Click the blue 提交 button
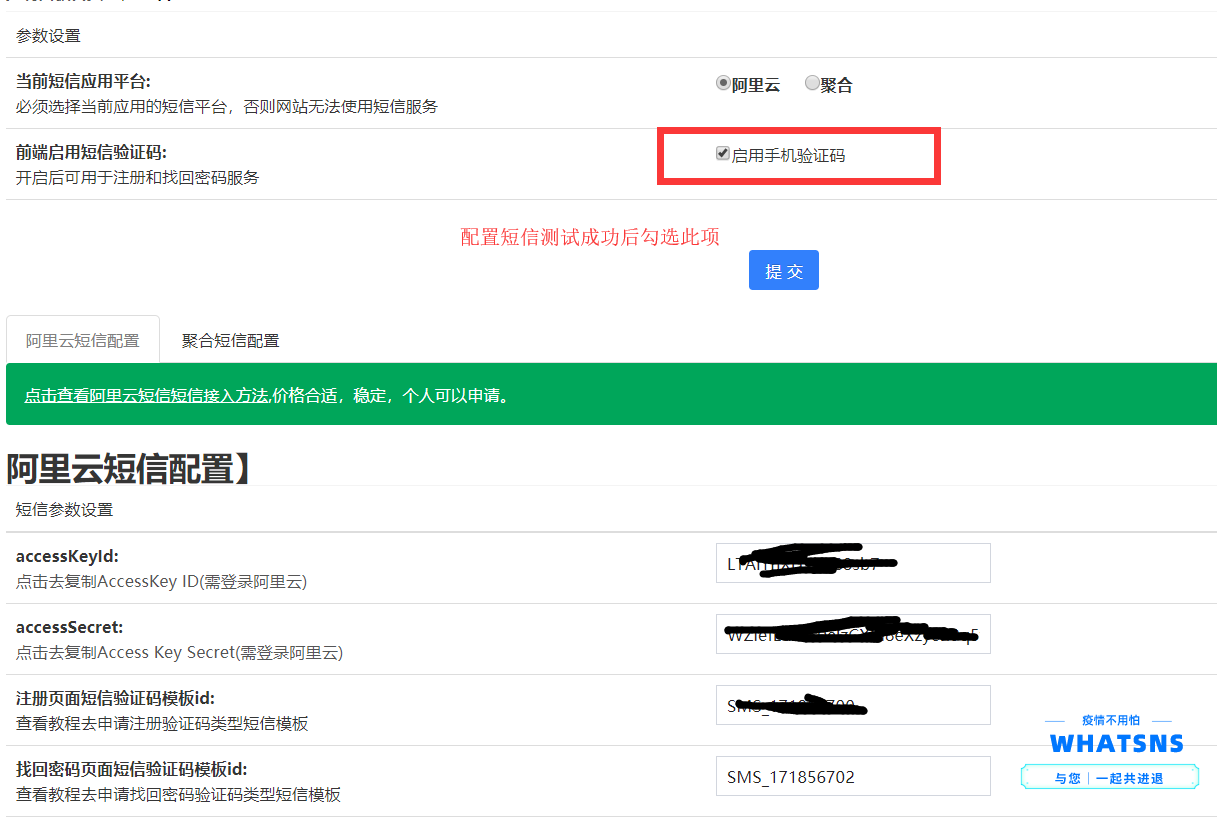This screenshot has height=824, width=1217. (x=783, y=270)
